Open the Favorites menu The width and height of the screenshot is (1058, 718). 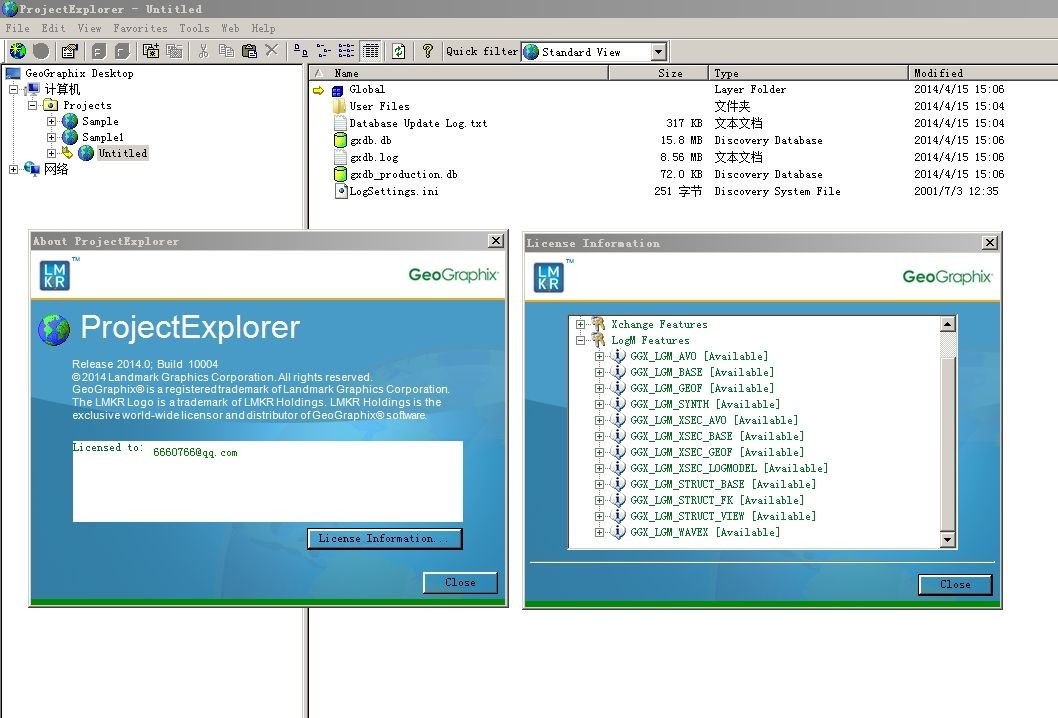coord(140,28)
